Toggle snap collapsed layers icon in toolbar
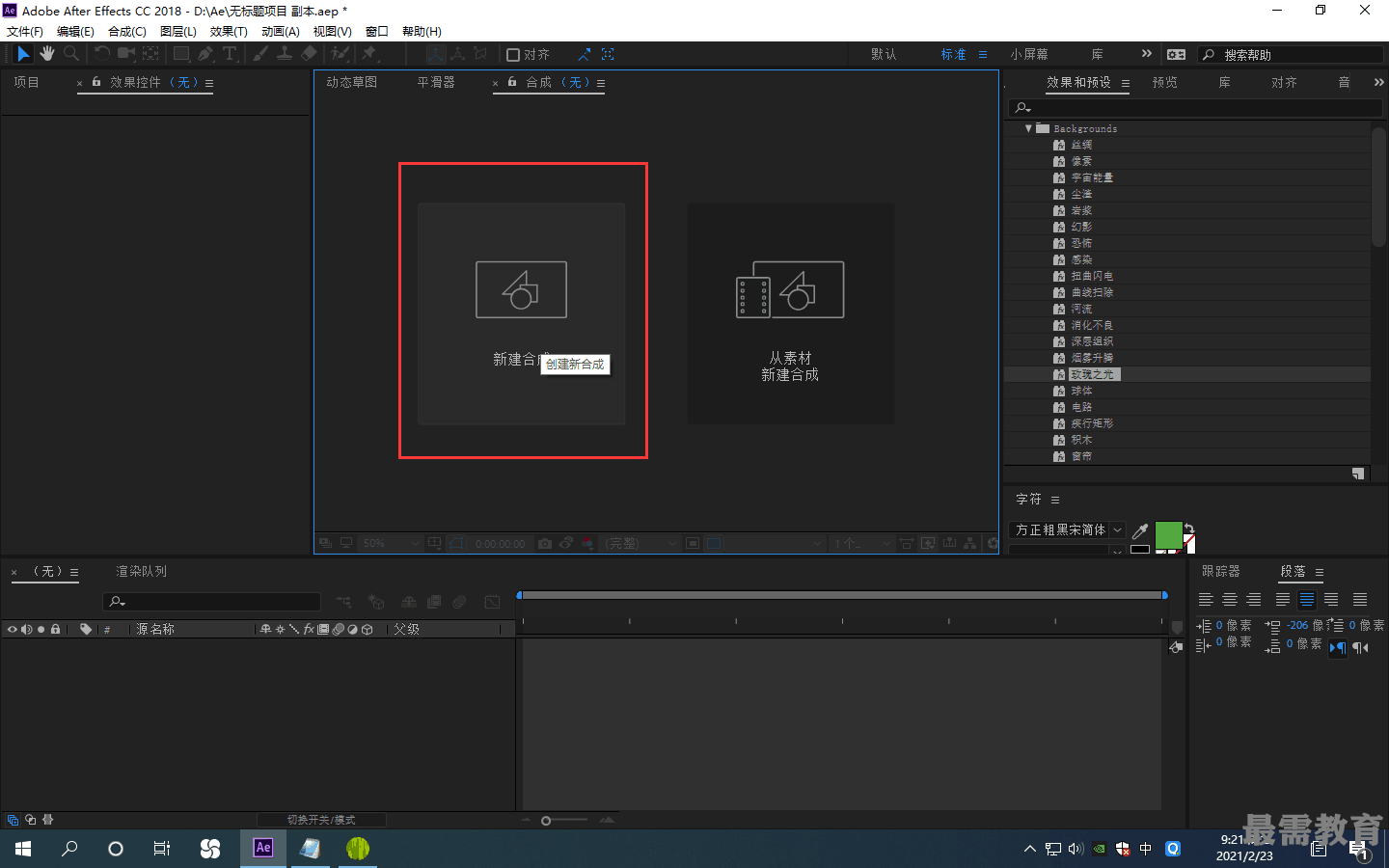The image size is (1389, 868). pyautogui.click(x=608, y=54)
